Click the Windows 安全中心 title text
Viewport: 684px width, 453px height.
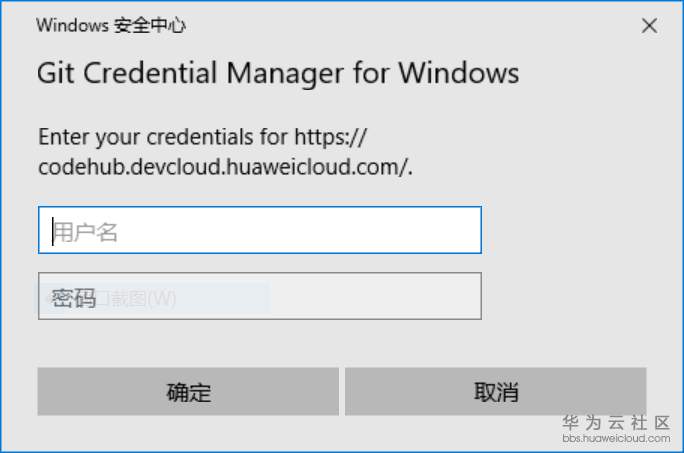(111, 26)
